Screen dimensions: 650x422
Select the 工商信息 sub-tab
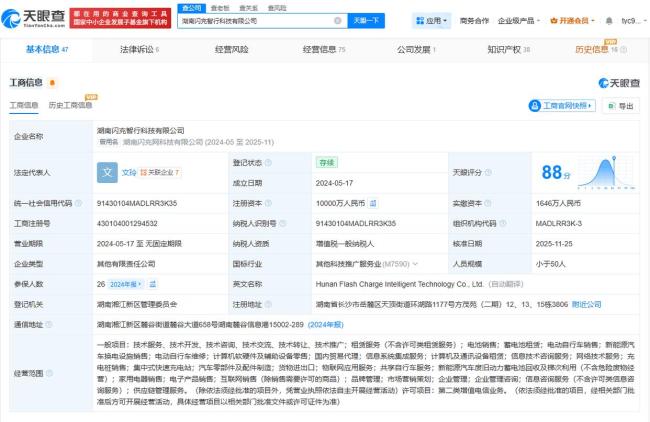[24, 106]
